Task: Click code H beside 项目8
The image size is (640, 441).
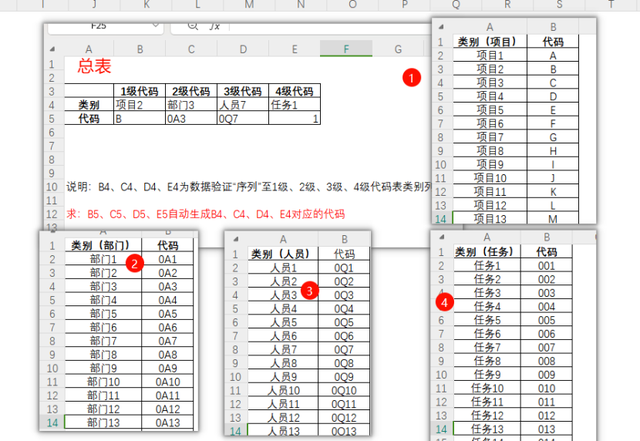Action: point(553,151)
